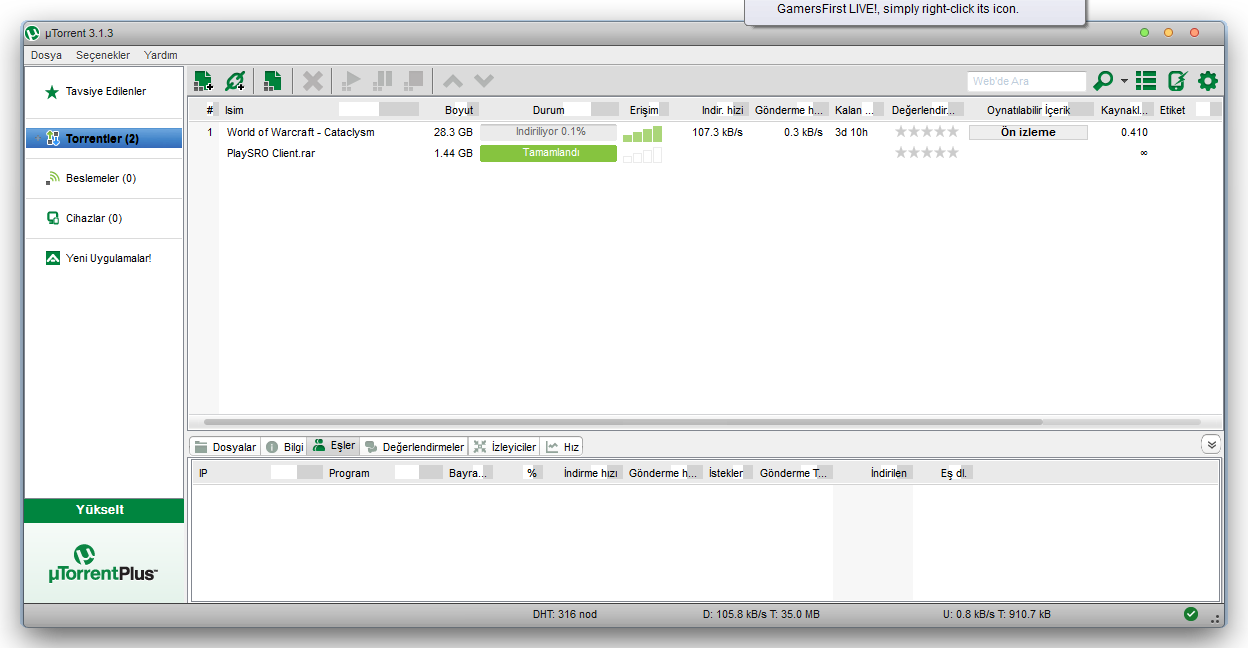The image size is (1248, 648).
Task: Sort by the Oynatılabilir İçerik column header
Action: coord(1029,110)
